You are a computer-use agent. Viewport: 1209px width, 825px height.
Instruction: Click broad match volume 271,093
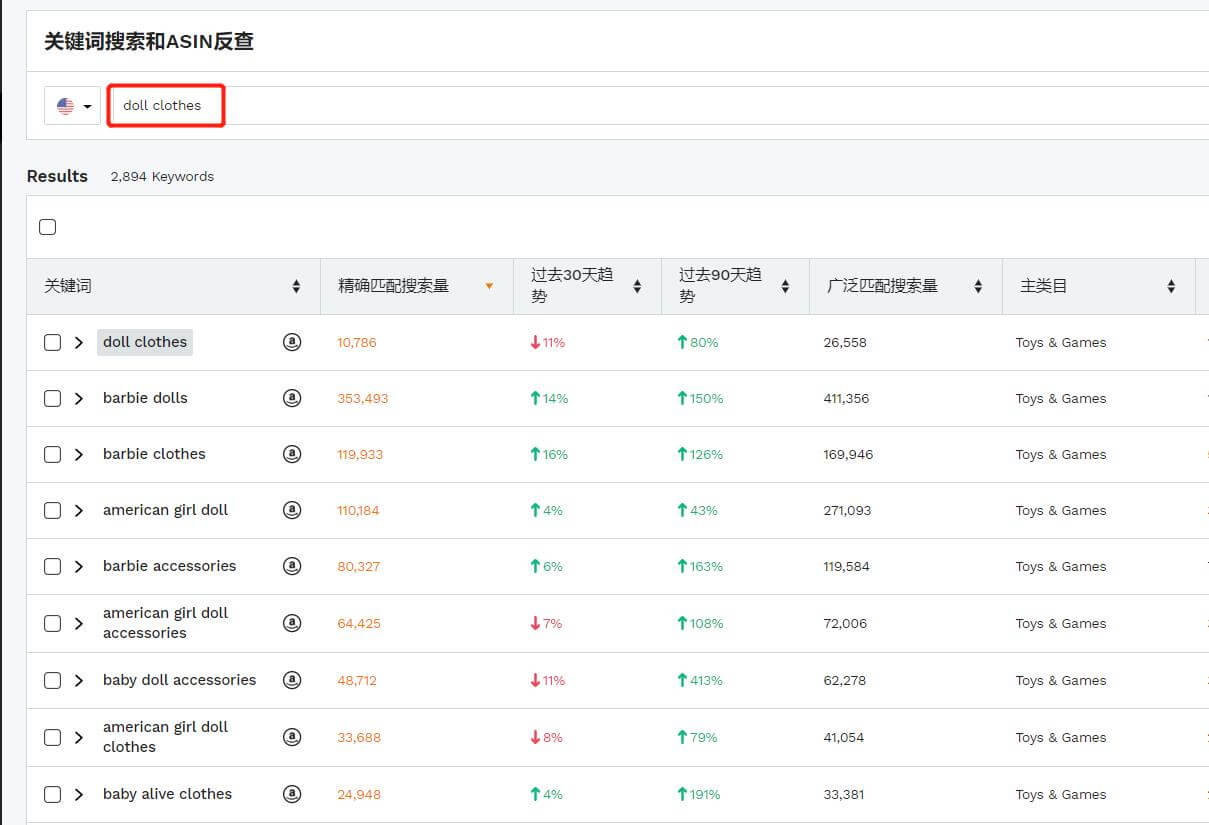click(847, 510)
